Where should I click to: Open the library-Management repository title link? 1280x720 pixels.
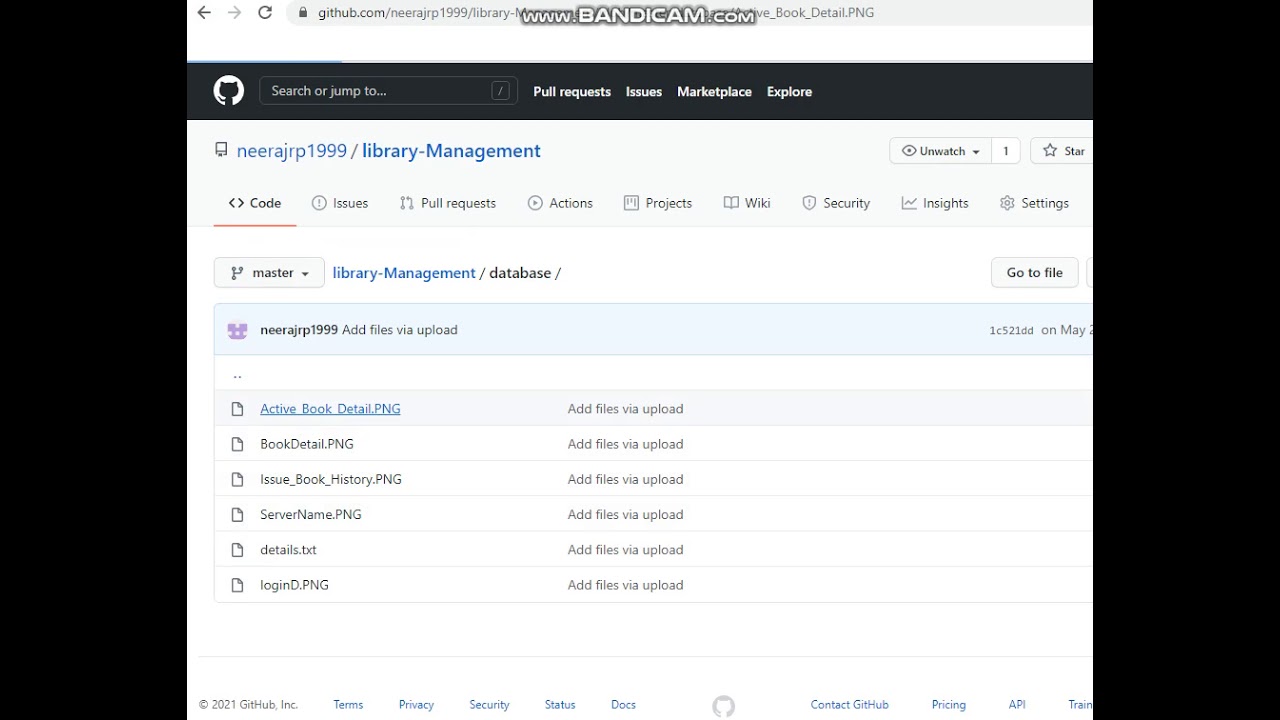(451, 151)
